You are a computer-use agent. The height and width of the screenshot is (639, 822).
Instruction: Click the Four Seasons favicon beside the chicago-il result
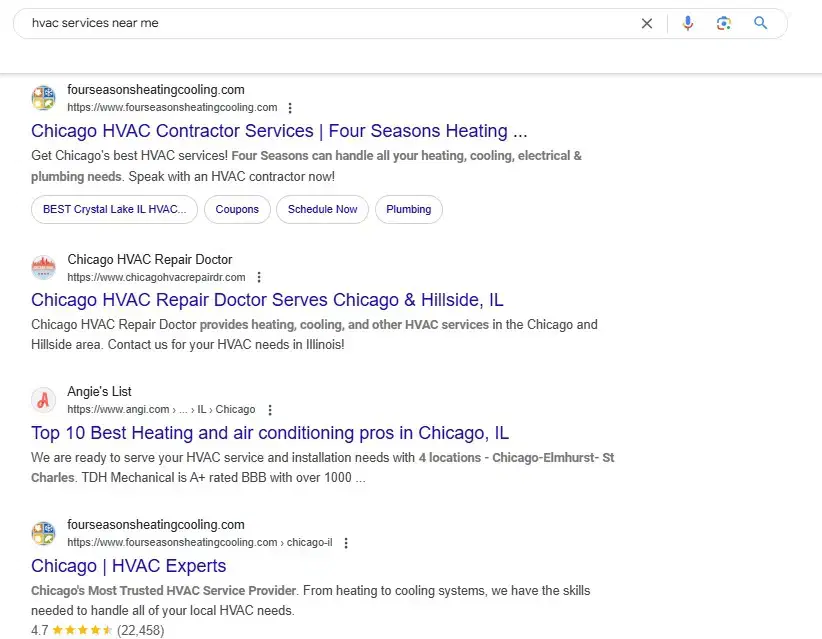point(44,533)
